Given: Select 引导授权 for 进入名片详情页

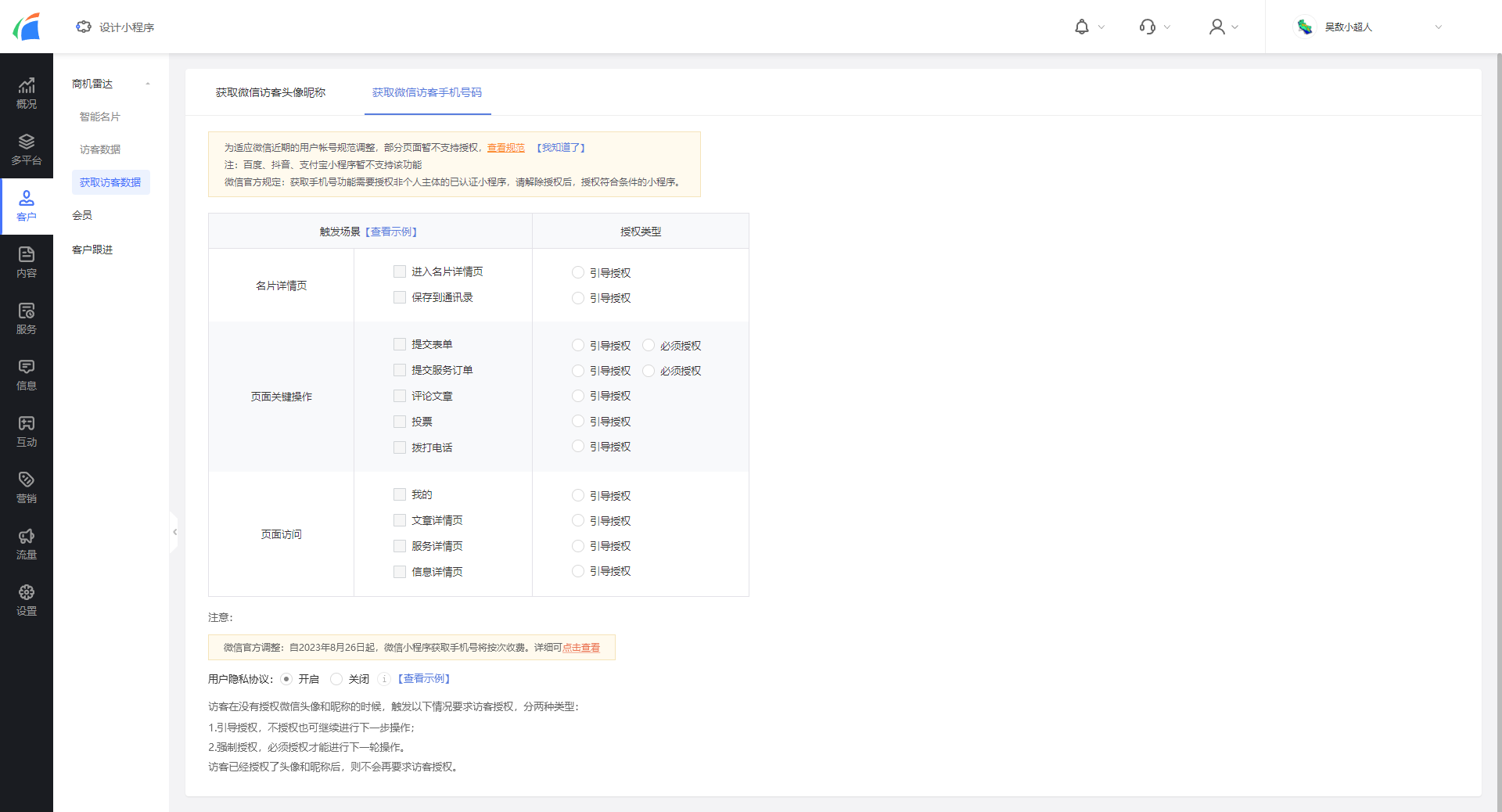Looking at the screenshot, I should tap(578, 272).
